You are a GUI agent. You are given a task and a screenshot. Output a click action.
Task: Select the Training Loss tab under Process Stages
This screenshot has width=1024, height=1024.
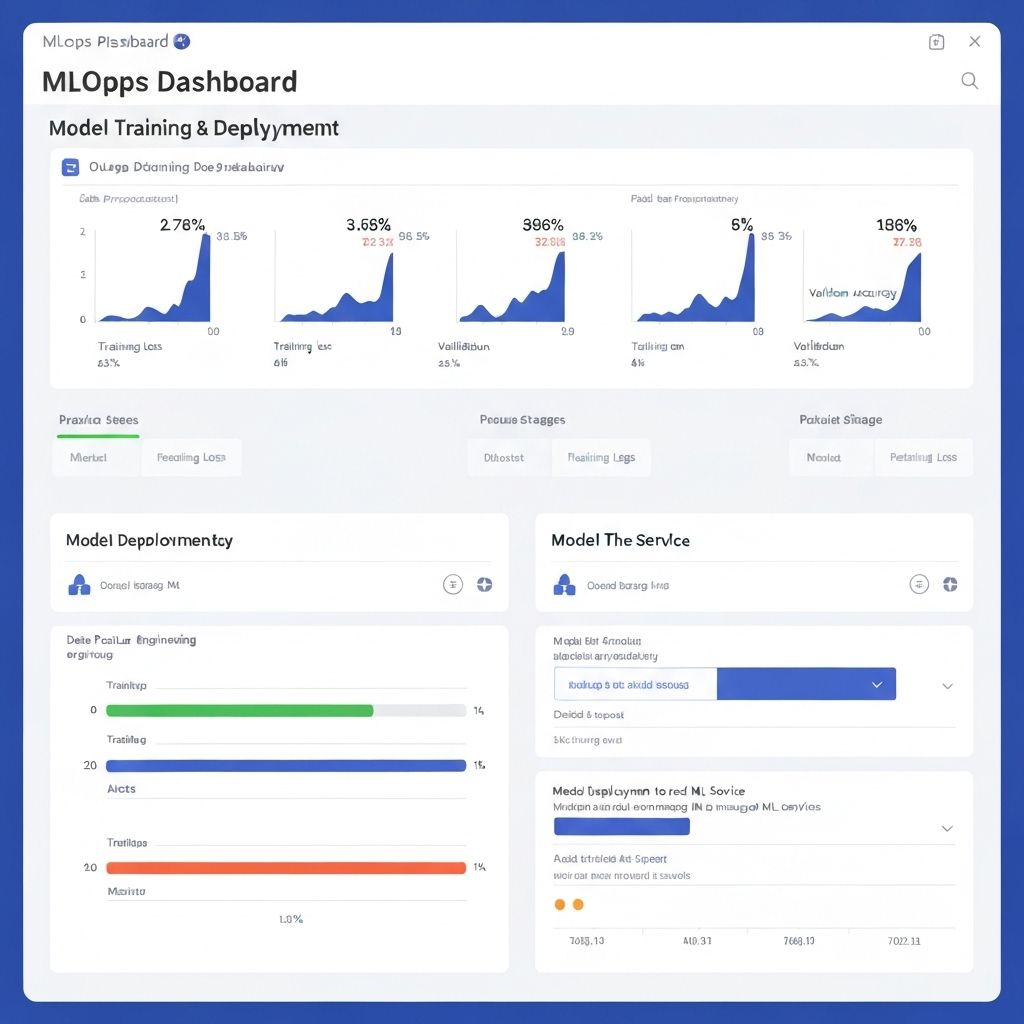click(600, 457)
